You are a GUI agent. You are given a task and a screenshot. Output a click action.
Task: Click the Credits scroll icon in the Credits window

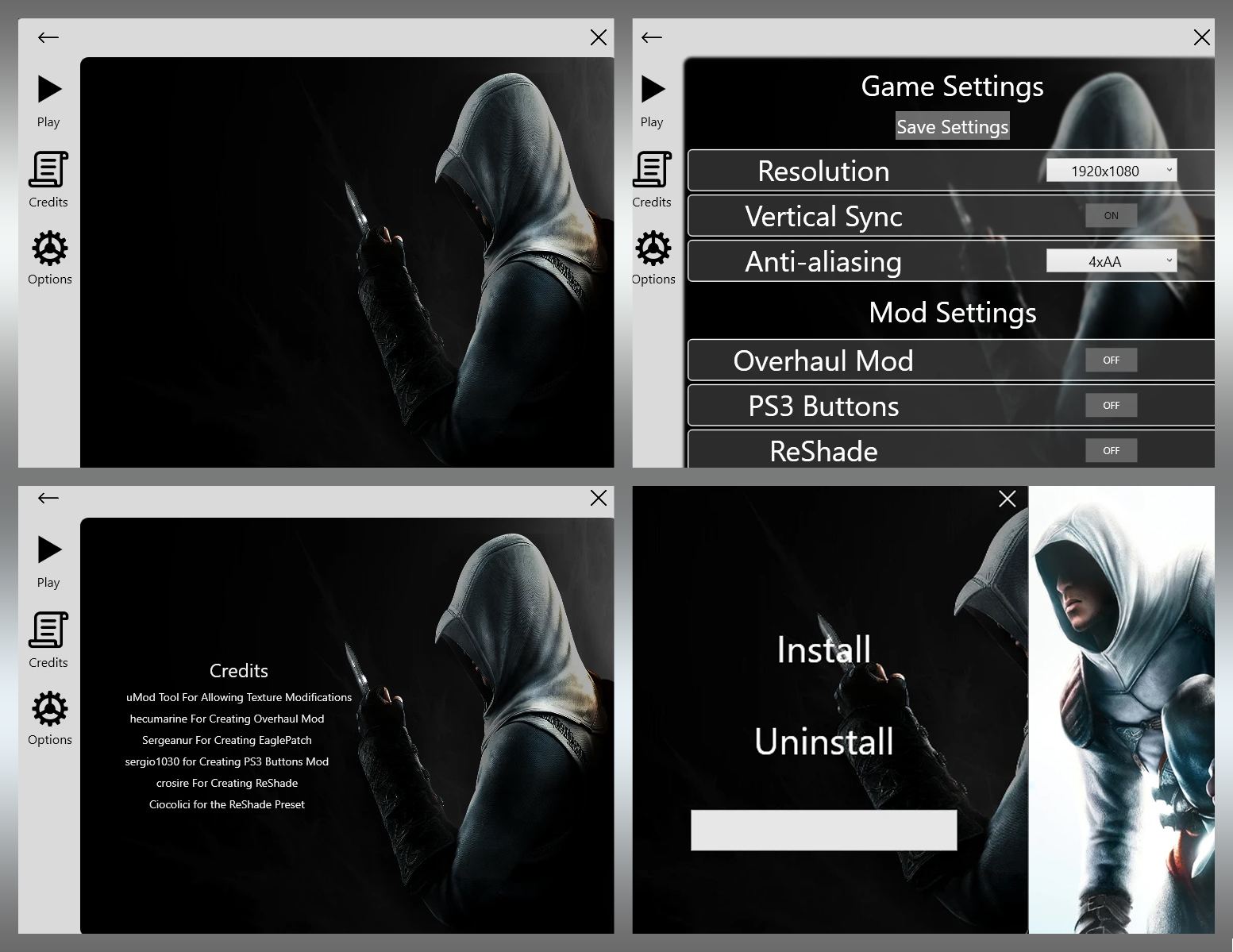pyautogui.click(x=48, y=630)
